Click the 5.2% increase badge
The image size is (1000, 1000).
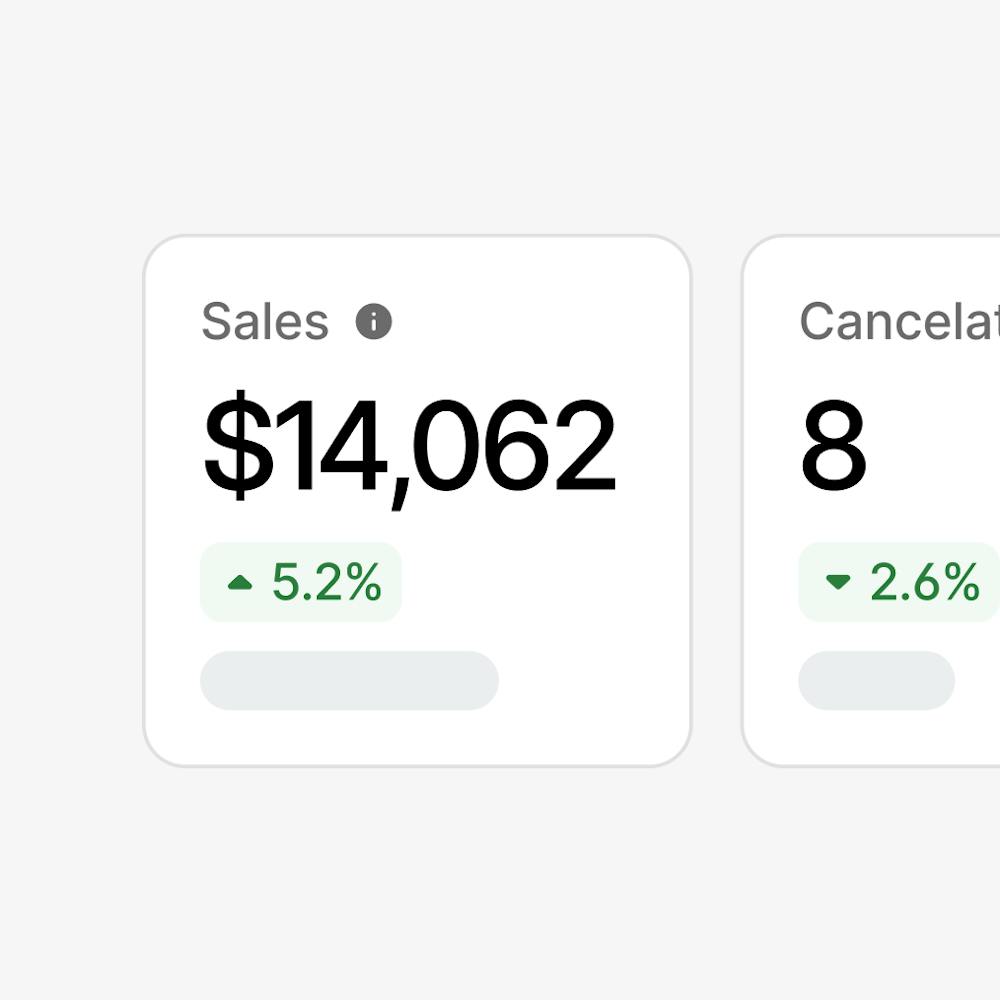pos(300,582)
